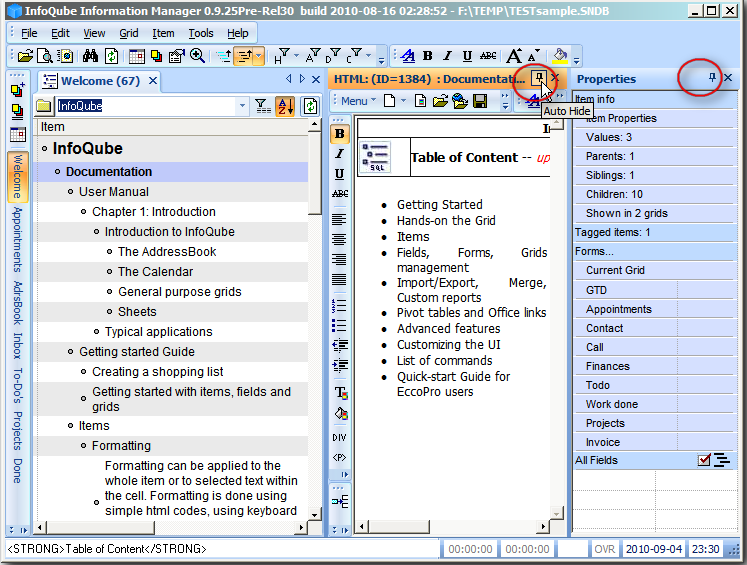Image resolution: width=747 pixels, height=565 pixels.
Task: Click the open folder icon in main toolbar
Action: pos(25,56)
